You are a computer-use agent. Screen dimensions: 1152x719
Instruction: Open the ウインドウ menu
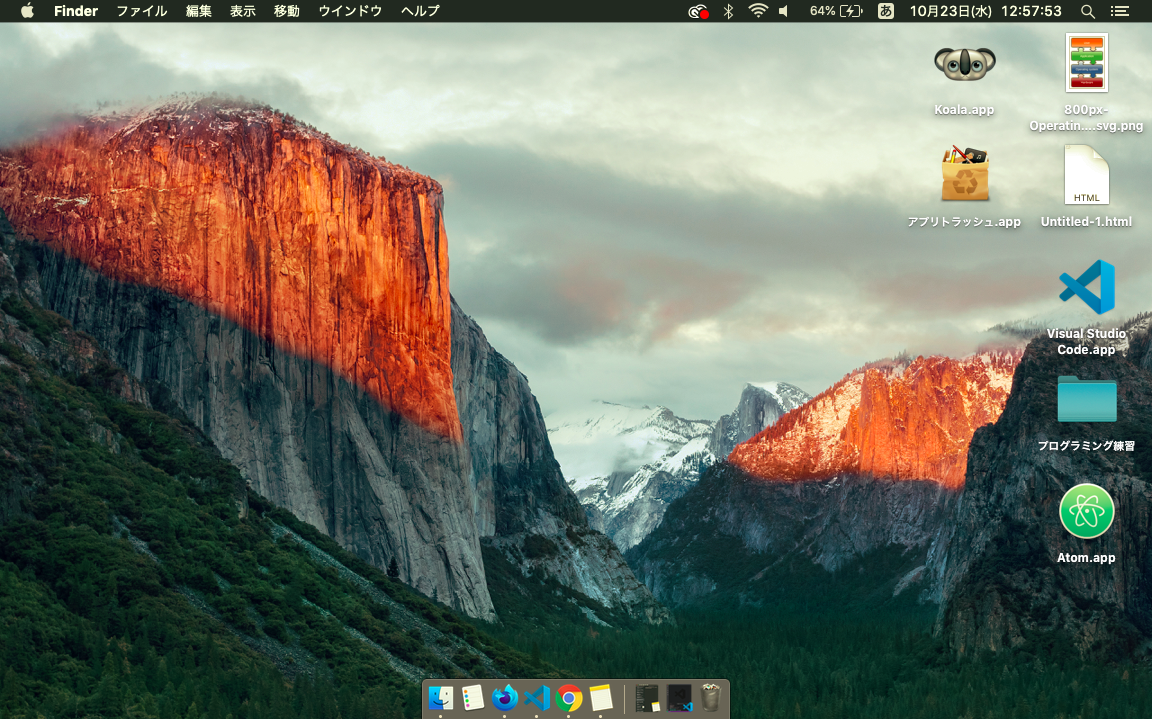pyautogui.click(x=350, y=11)
